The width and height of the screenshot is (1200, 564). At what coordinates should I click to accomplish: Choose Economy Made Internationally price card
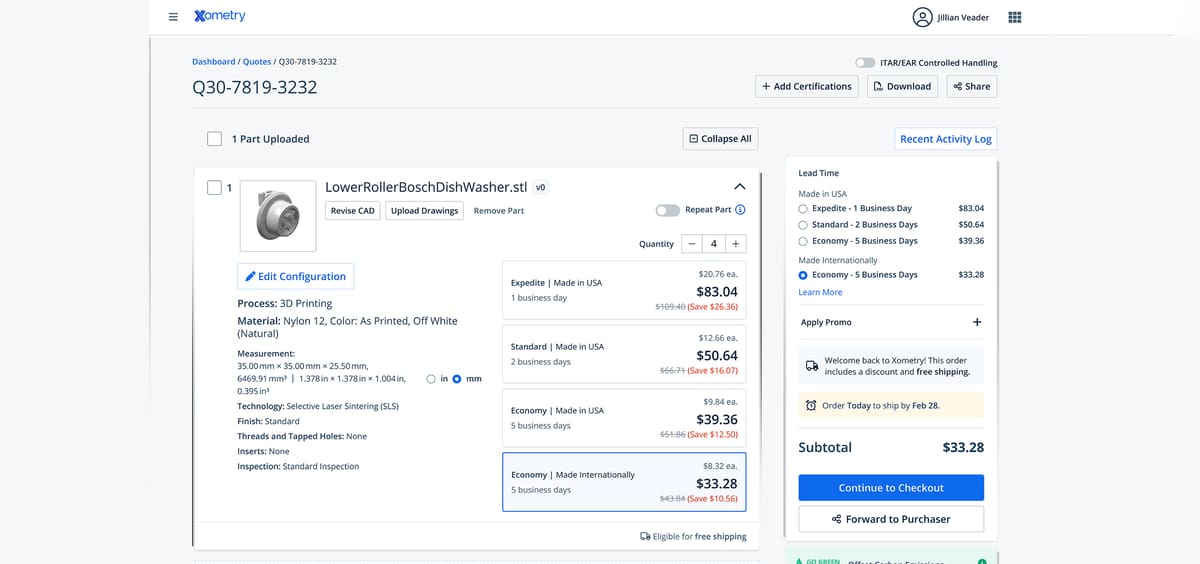pyautogui.click(x=624, y=482)
